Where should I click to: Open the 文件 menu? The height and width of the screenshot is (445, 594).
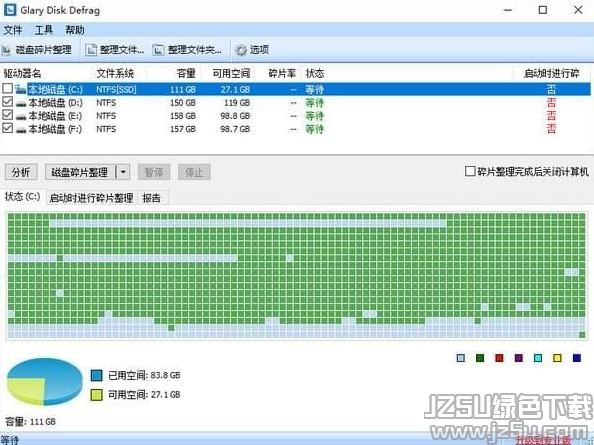pyautogui.click(x=13, y=30)
